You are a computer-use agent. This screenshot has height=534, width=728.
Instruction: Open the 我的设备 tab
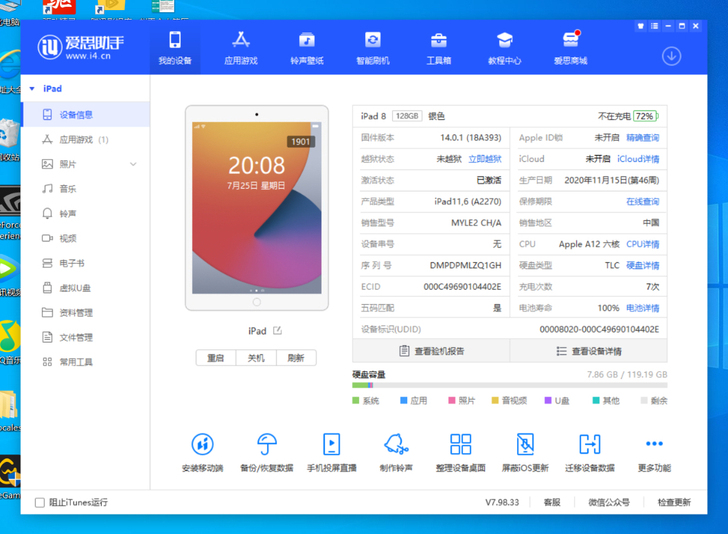(175, 48)
